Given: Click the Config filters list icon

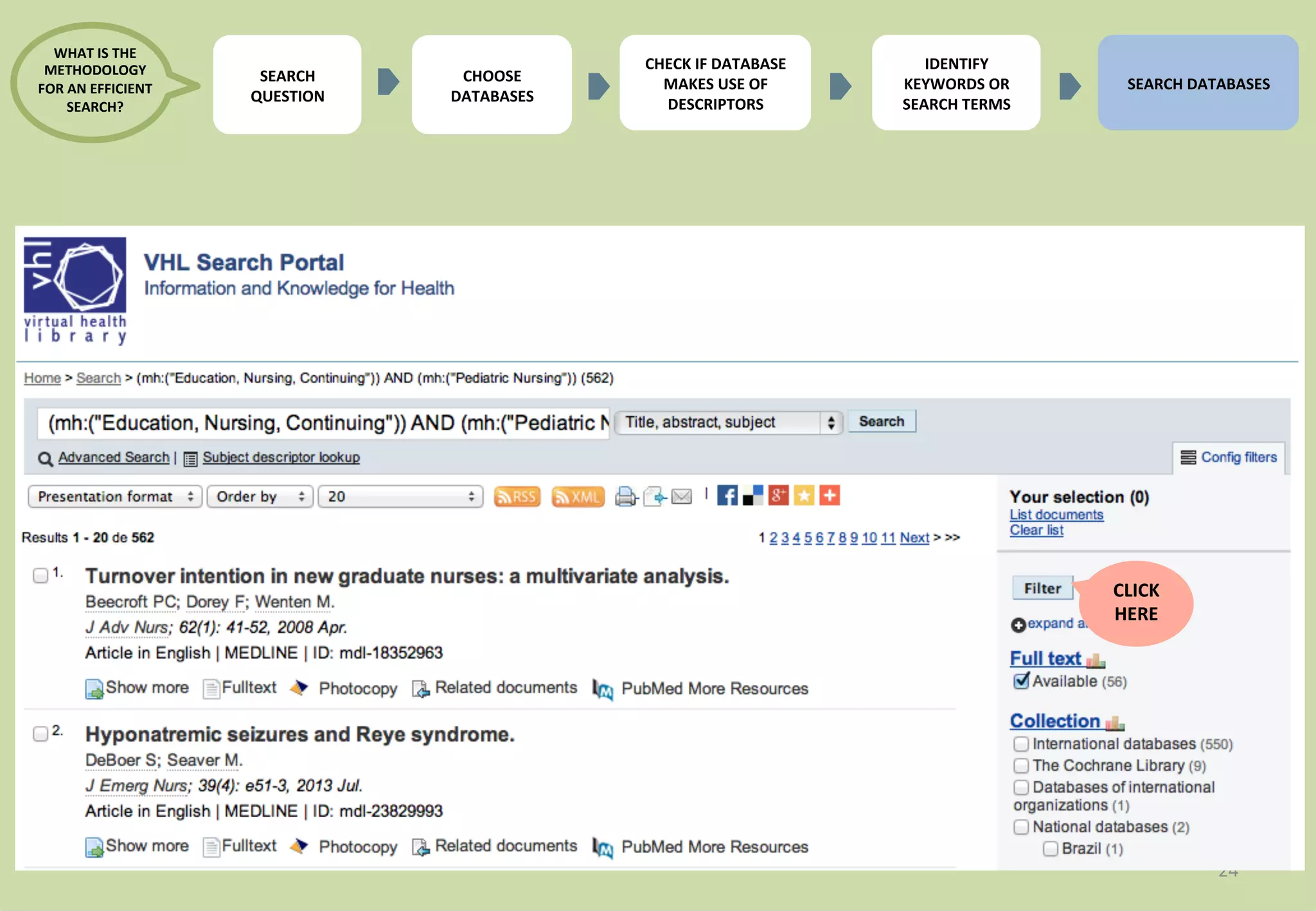Looking at the screenshot, I should tap(1188, 457).
